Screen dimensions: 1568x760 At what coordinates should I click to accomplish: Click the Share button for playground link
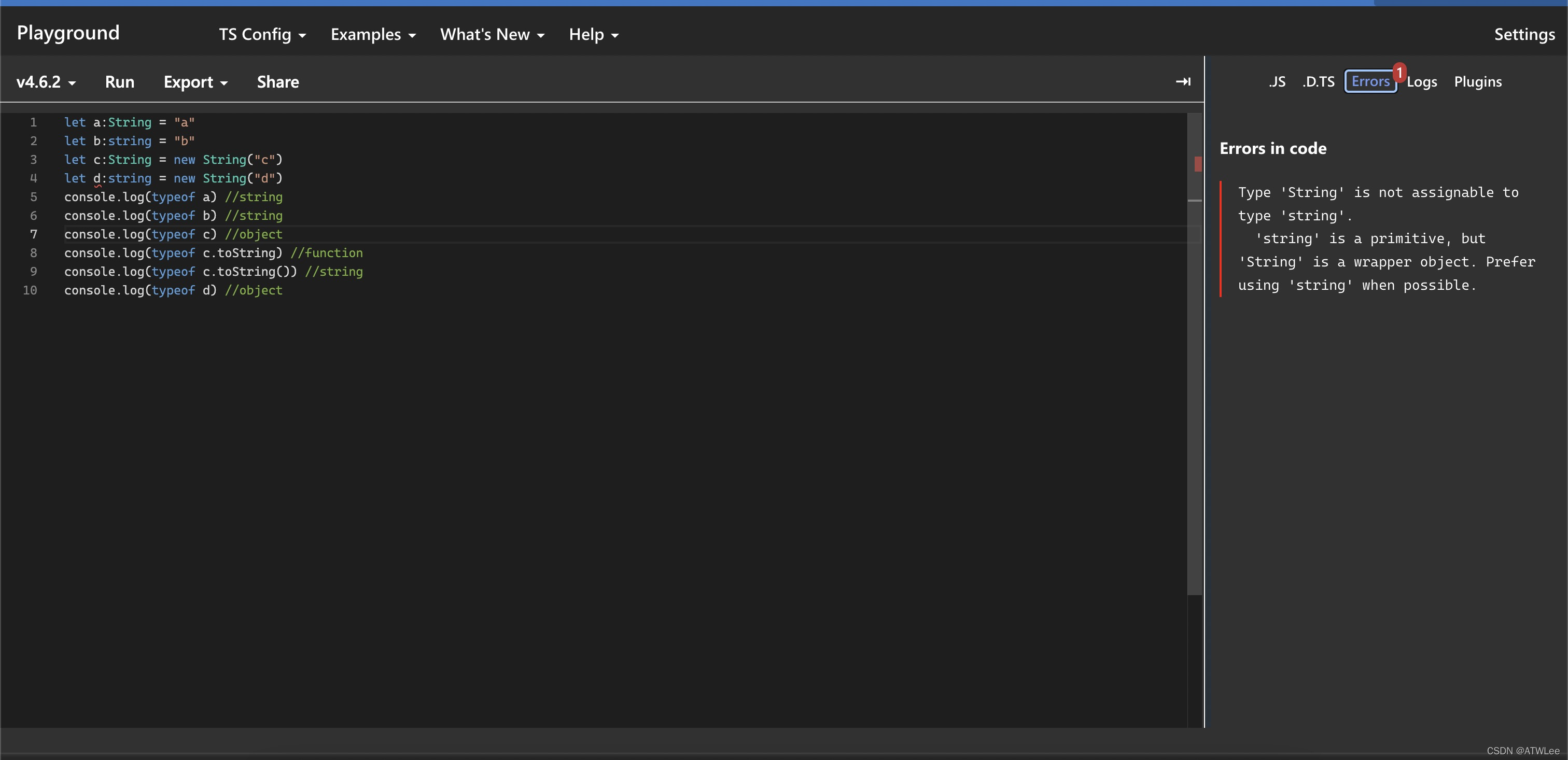point(278,80)
